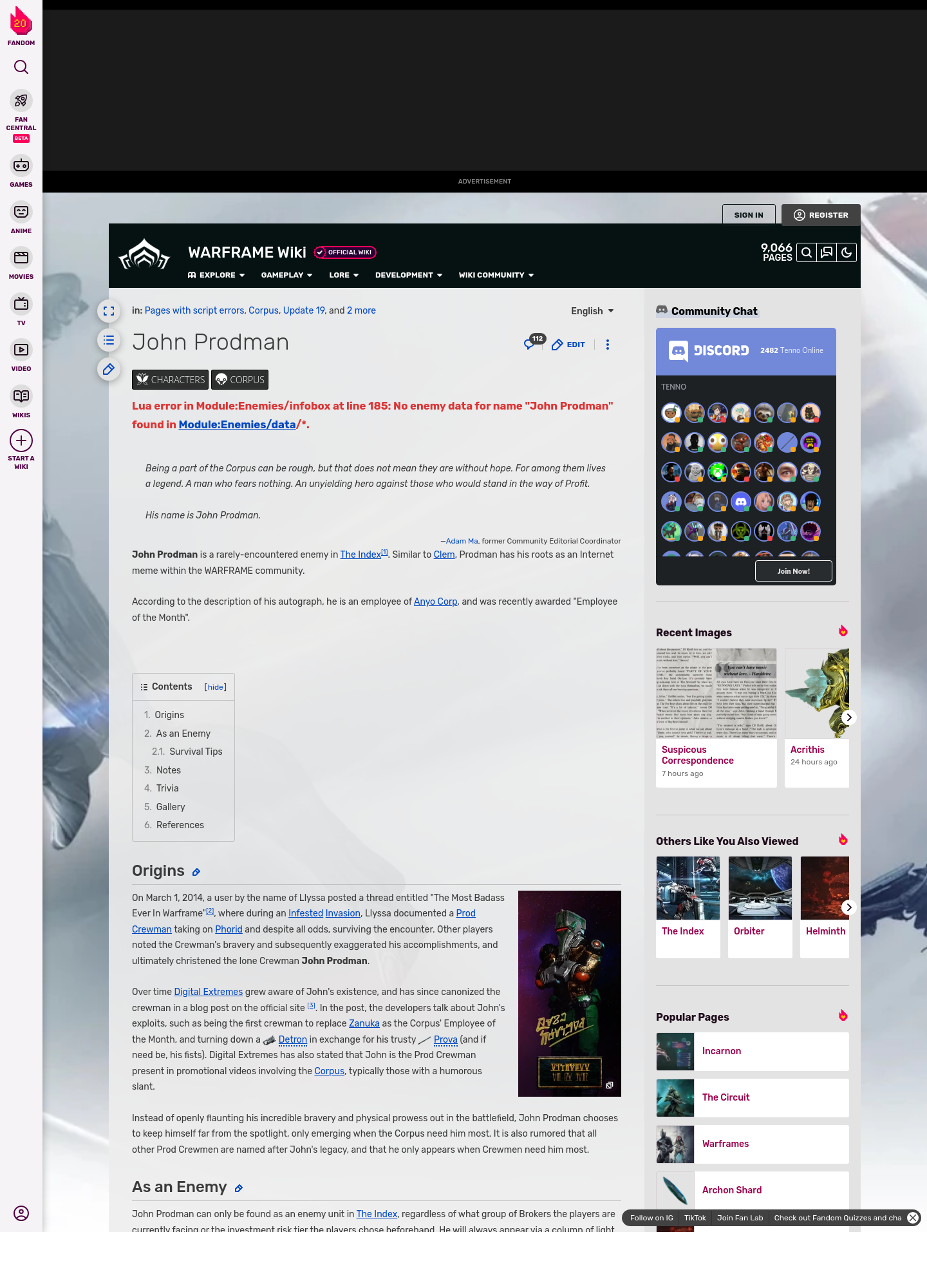Click the Register button
This screenshot has height=1288, width=927.
(821, 215)
